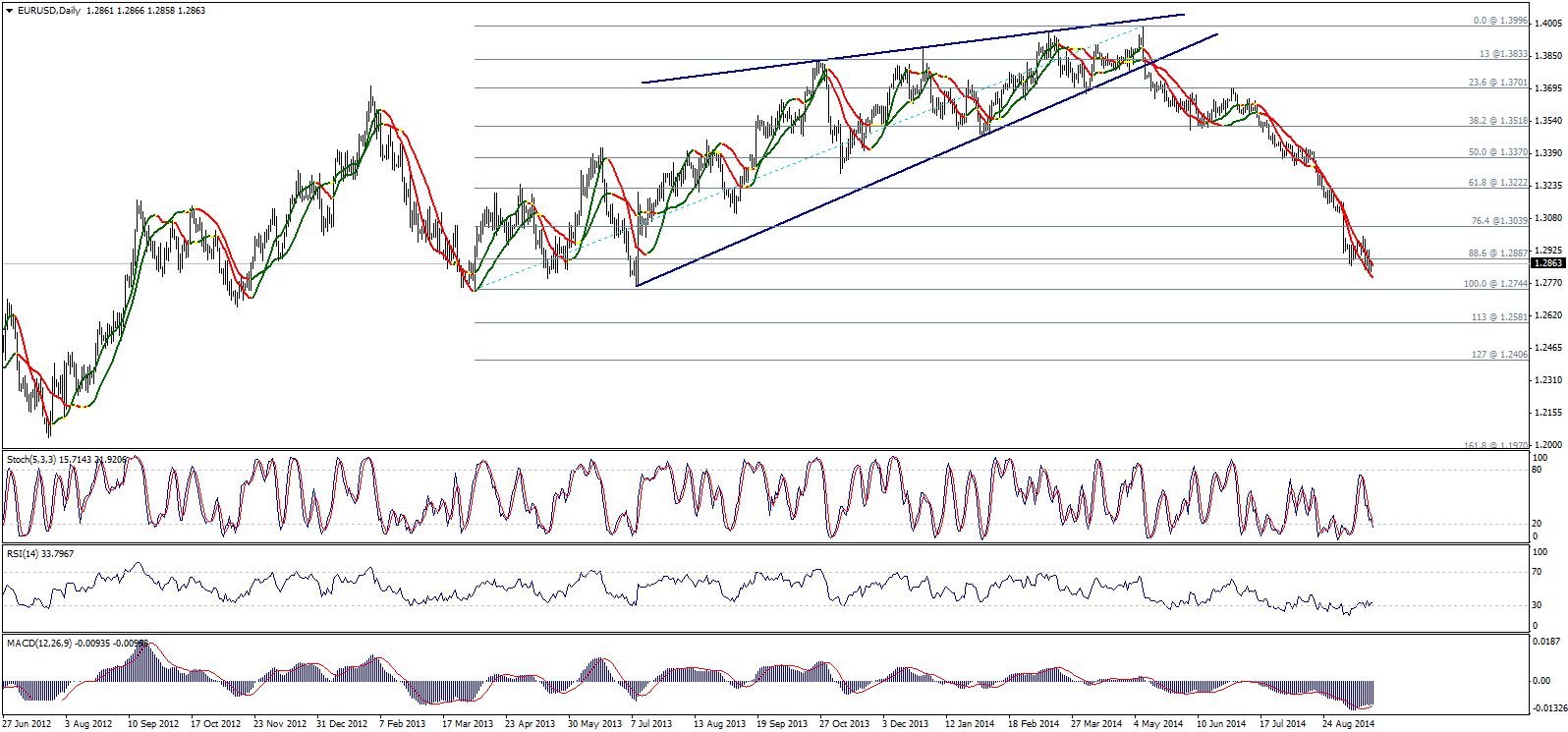The height and width of the screenshot is (732, 1568).
Task: Click the 24 Aug 2014 date label
Action: pos(1348,724)
